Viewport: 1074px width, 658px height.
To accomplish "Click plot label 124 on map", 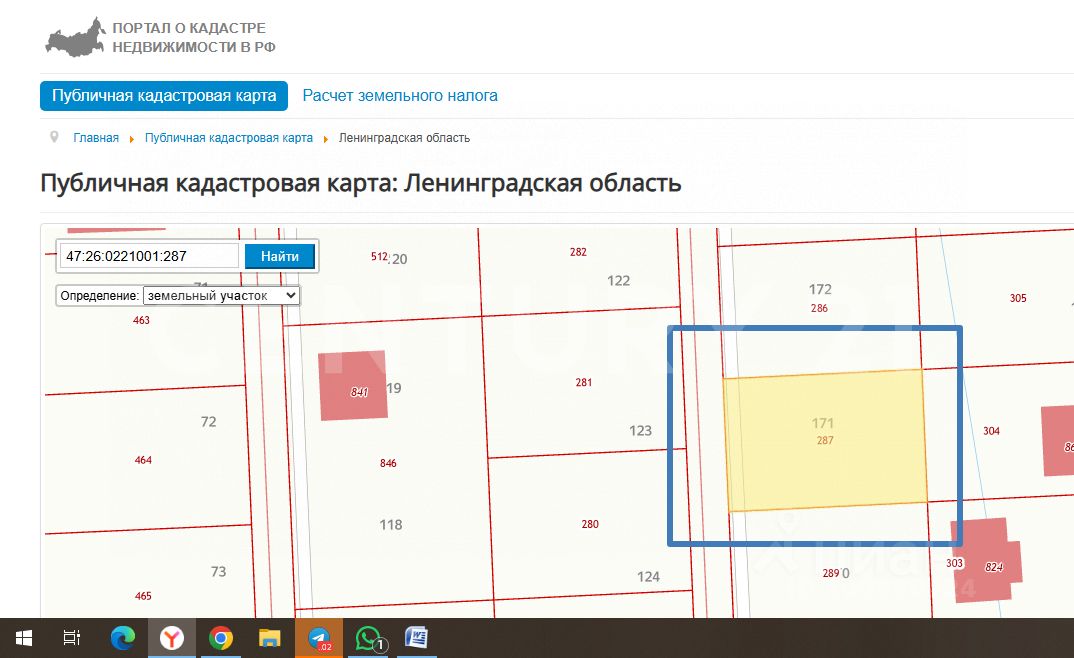I will pyautogui.click(x=648, y=577).
